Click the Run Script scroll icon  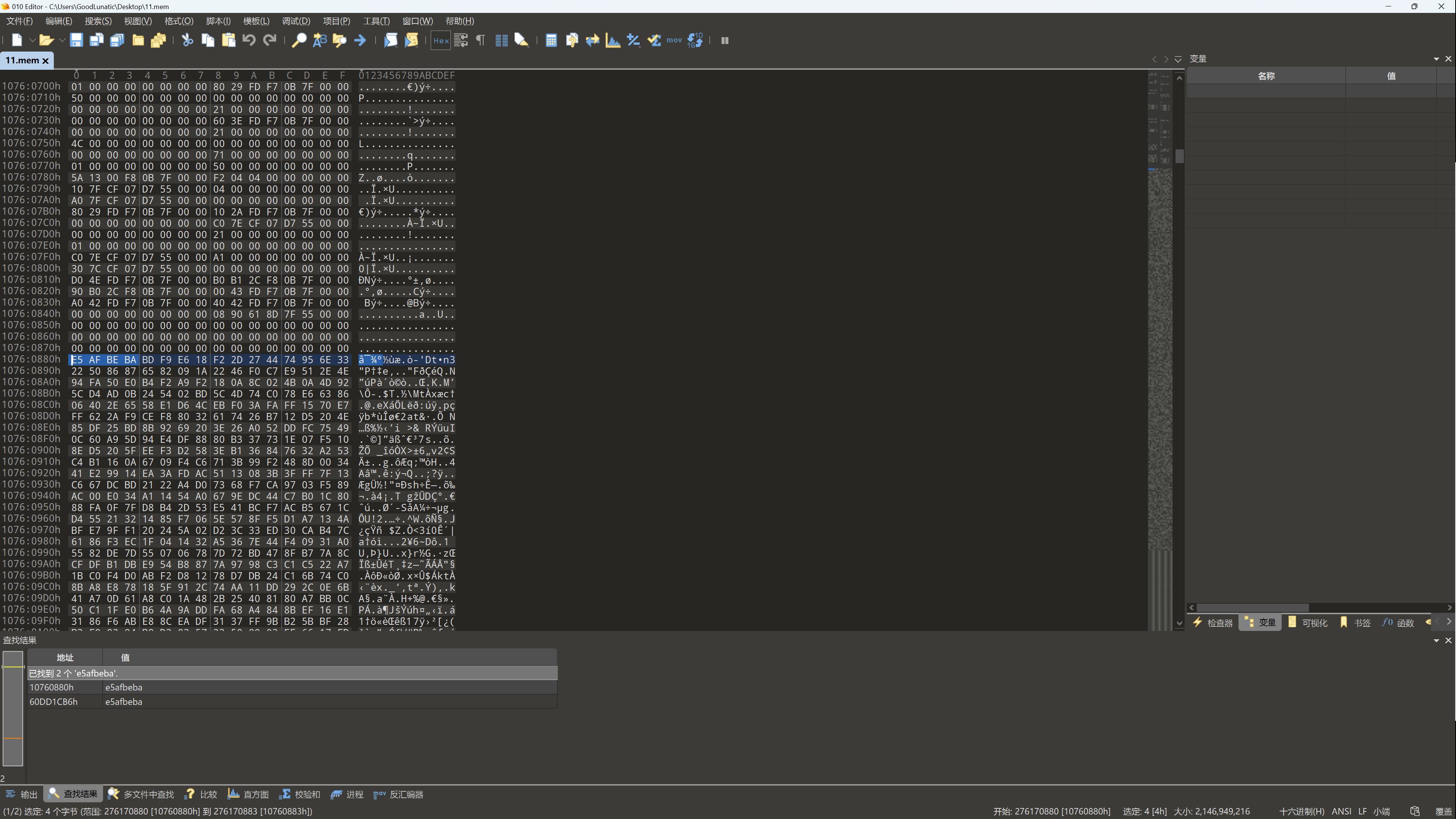click(x=391, y=40)
